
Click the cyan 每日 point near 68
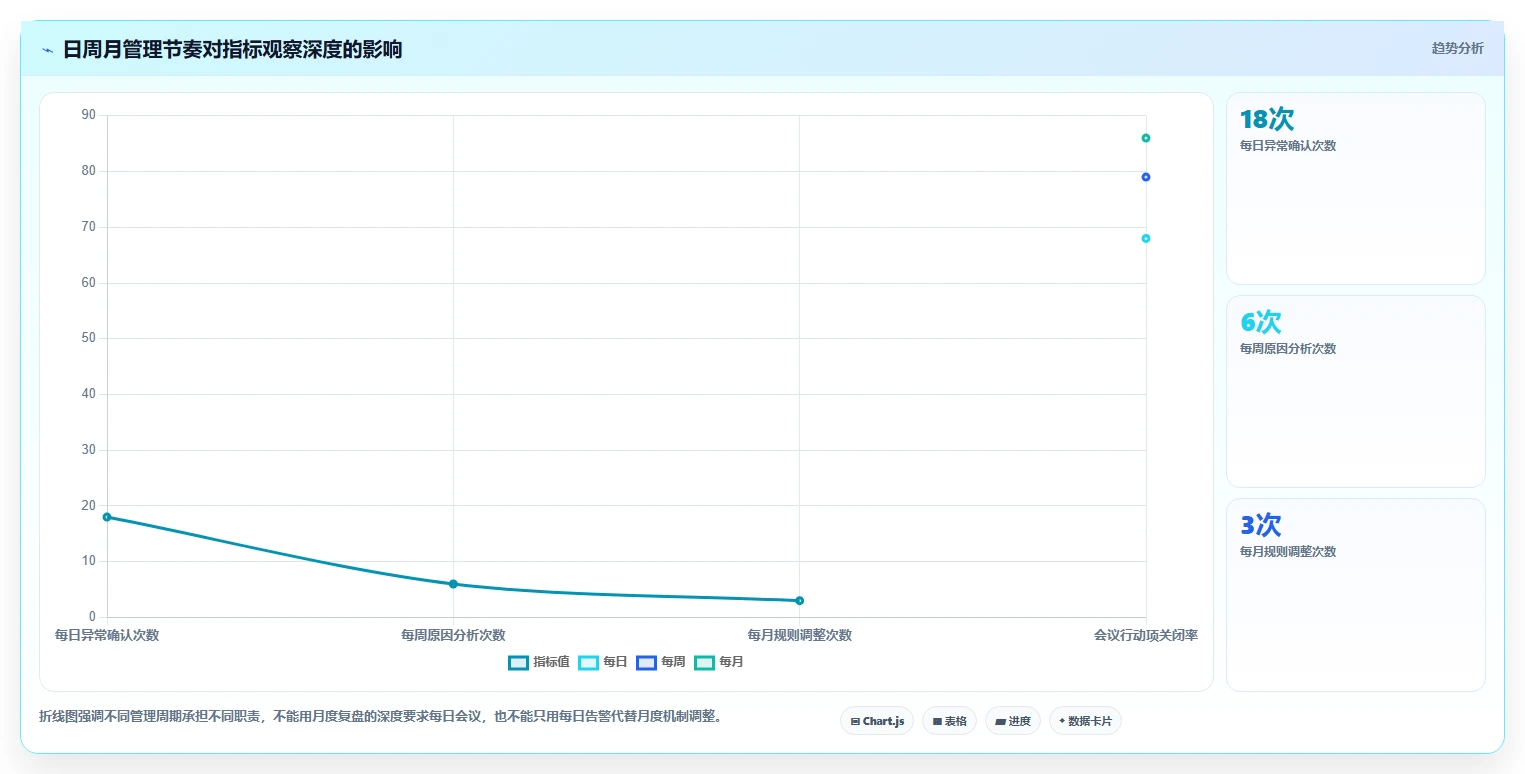pos(1146,238)
